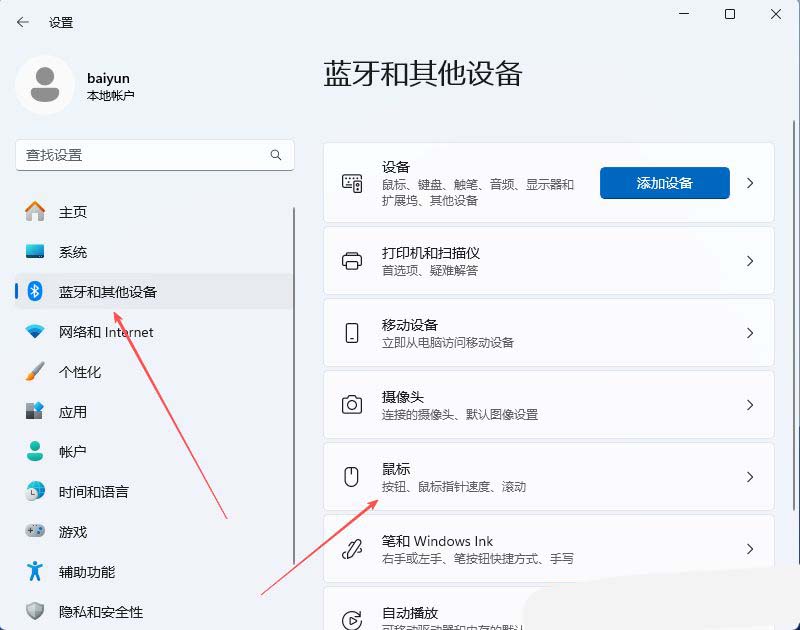
Task: Click the 查找设置 search field
Action: 155,155
